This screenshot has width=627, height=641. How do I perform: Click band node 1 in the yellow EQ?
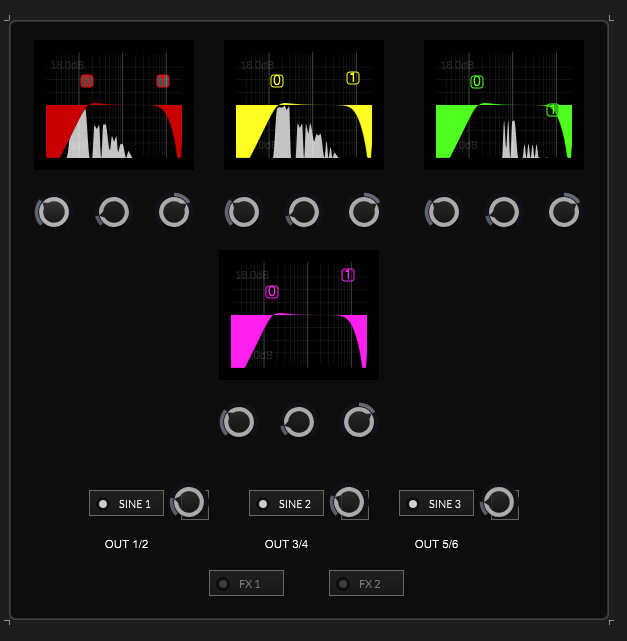[x=353, y=78]
